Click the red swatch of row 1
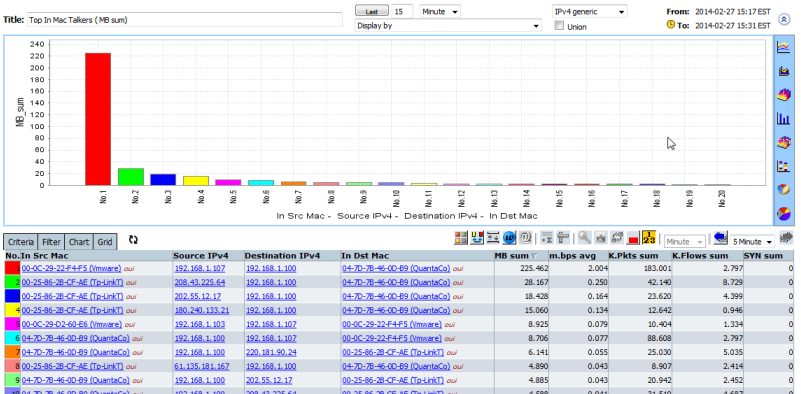 pyautogui.click(x=12, y=268)
